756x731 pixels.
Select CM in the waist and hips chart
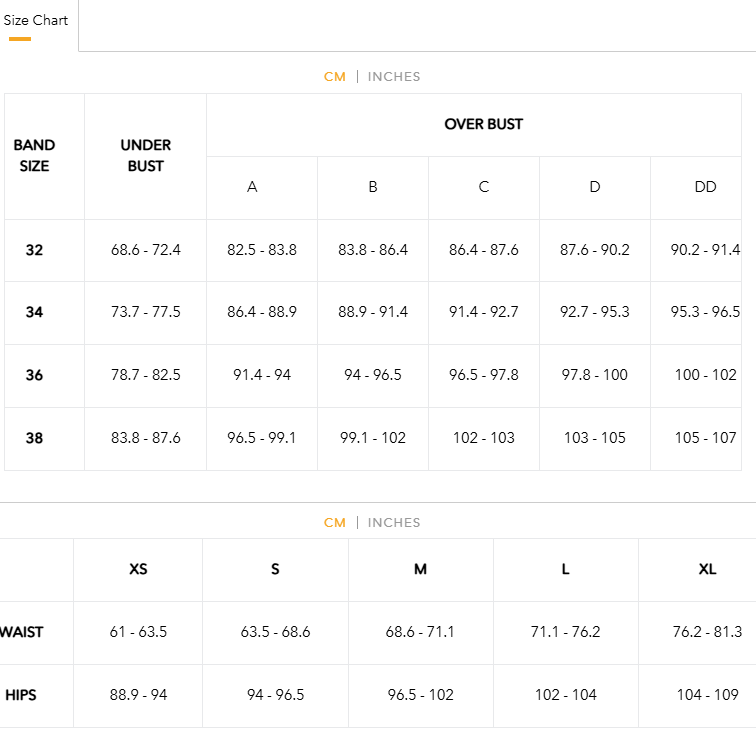click(x=335, y=523)
